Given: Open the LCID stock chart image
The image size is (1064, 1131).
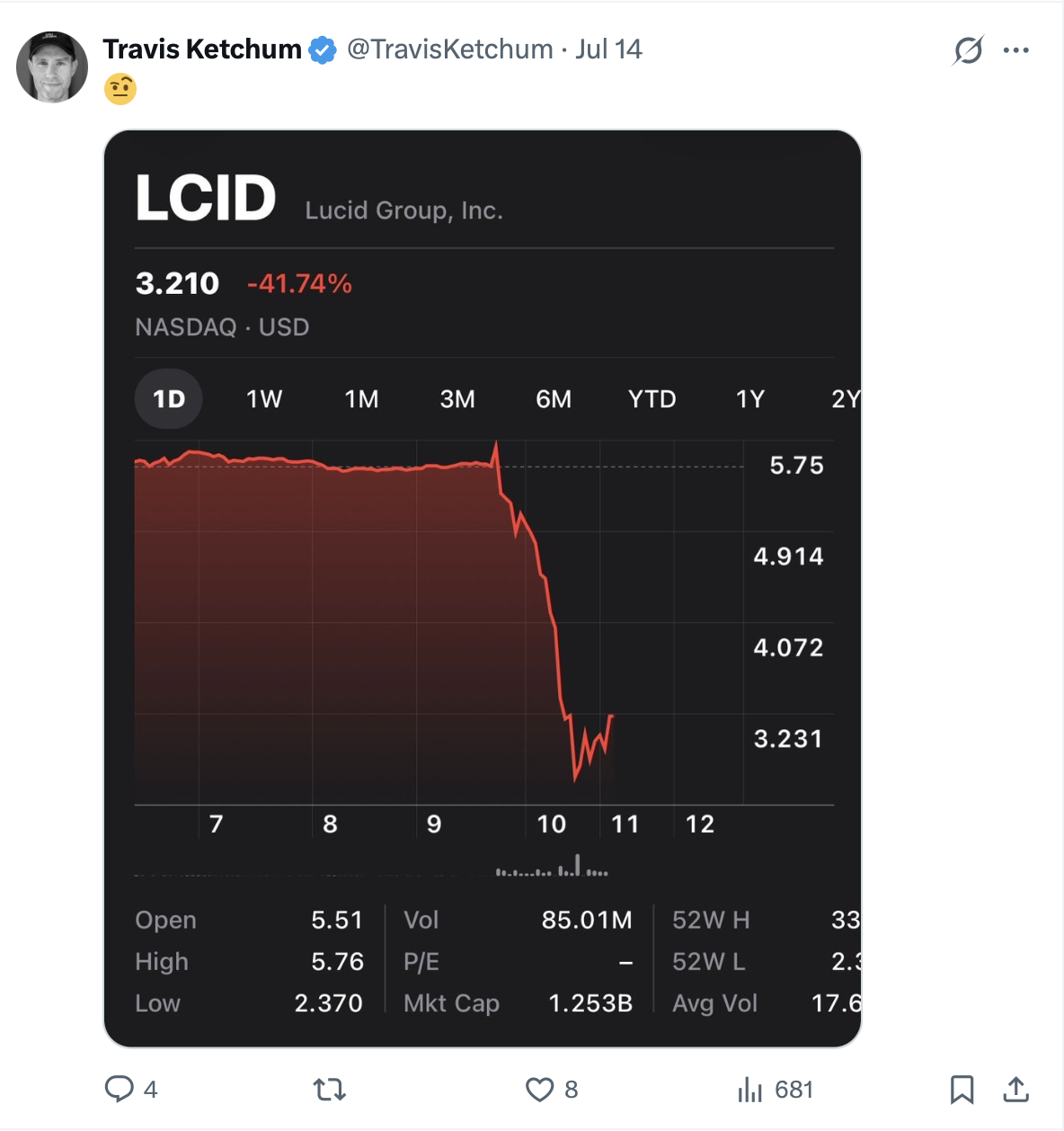Looking at the screenshot, I should point(483,589).
